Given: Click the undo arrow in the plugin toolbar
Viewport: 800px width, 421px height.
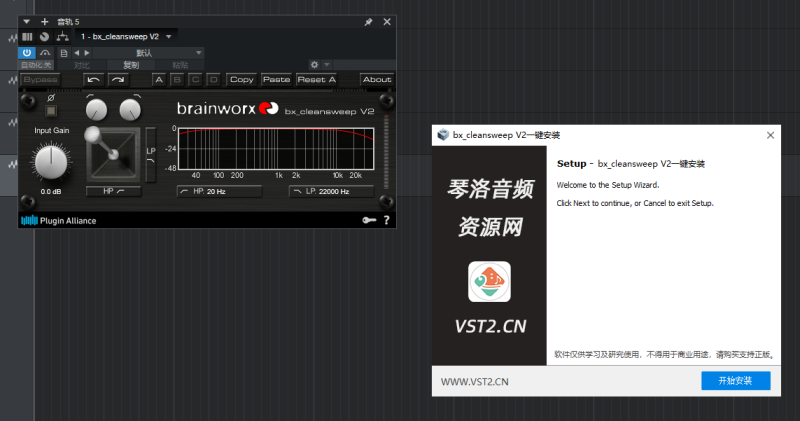Looking at the screenshot, I should pos(93,80).
